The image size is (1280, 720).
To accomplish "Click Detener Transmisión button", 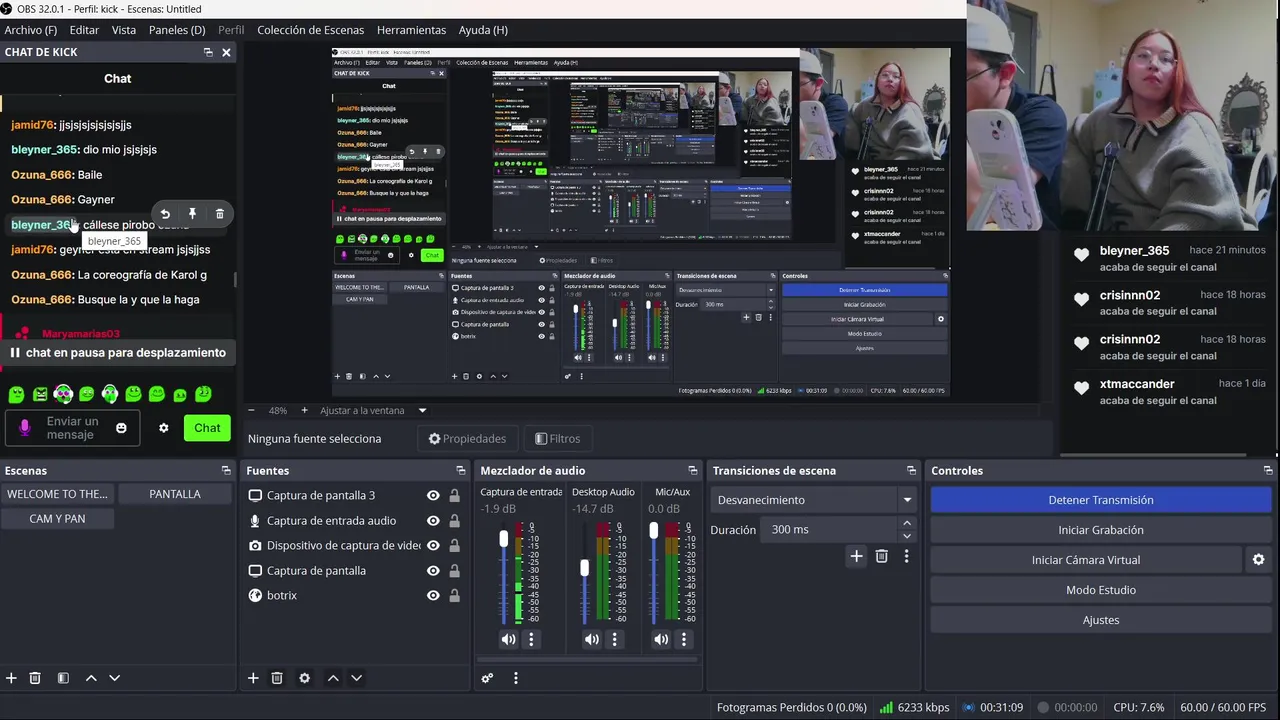I will (1101, 500).
